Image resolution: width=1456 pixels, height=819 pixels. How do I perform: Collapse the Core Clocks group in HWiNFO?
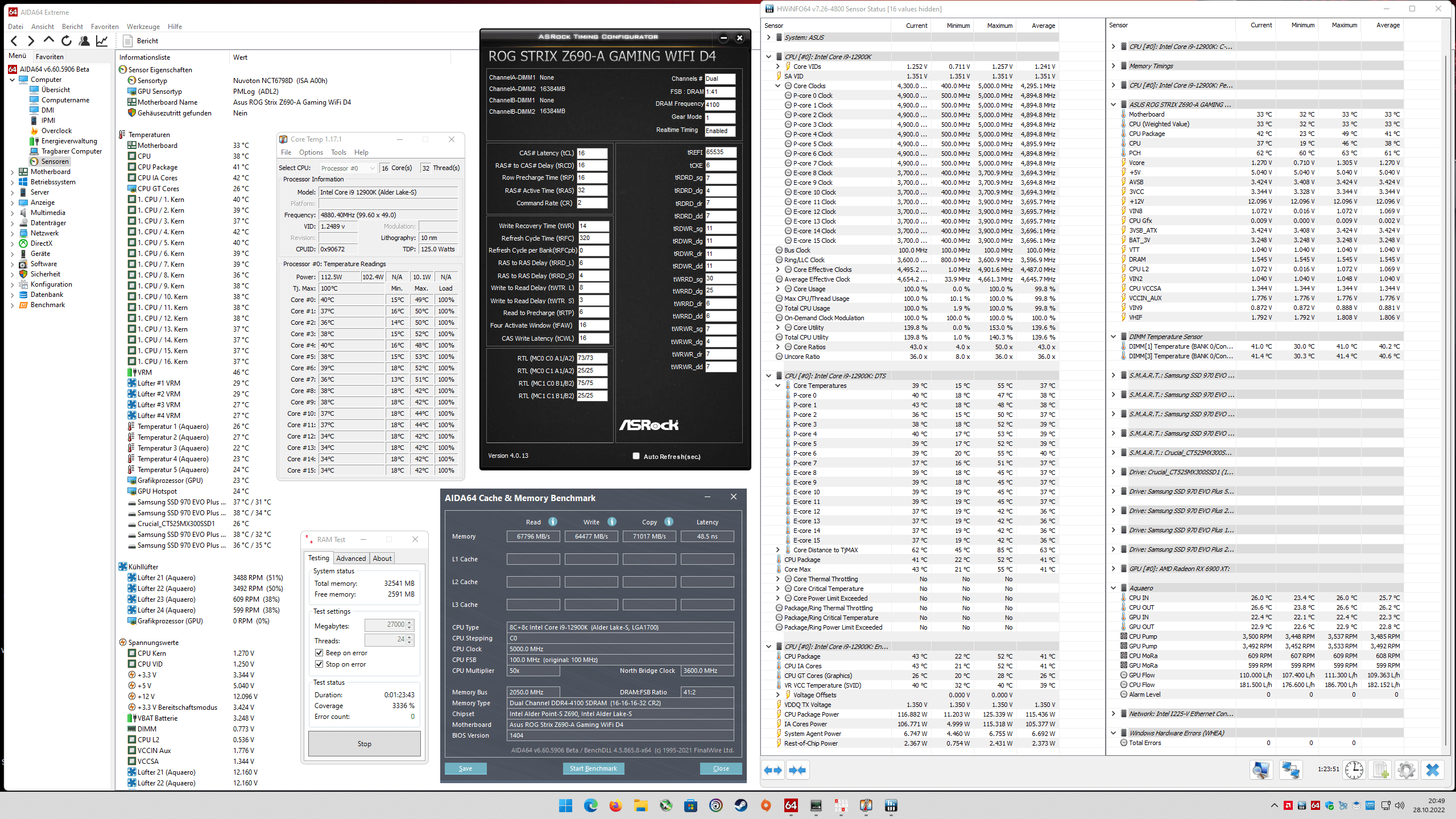coord(778,86)
